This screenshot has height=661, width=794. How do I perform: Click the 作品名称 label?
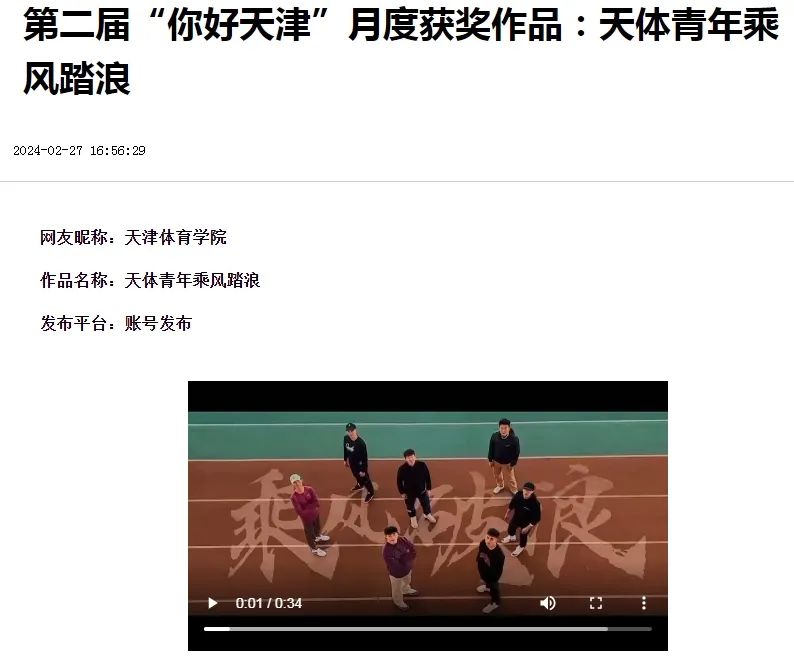tap(73, 280)
